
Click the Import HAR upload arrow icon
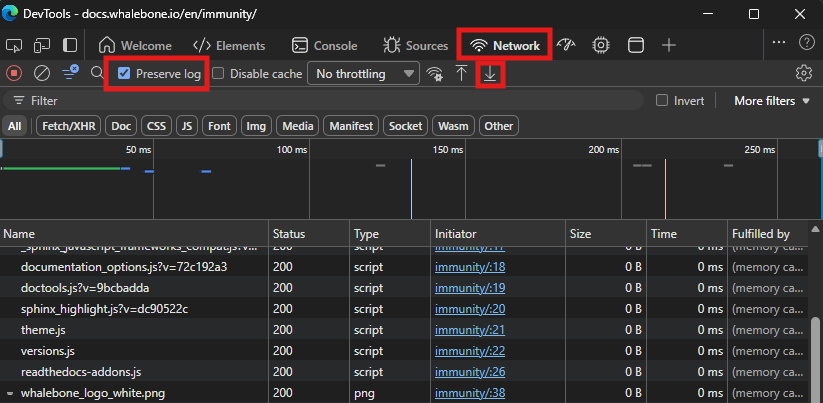461,73
